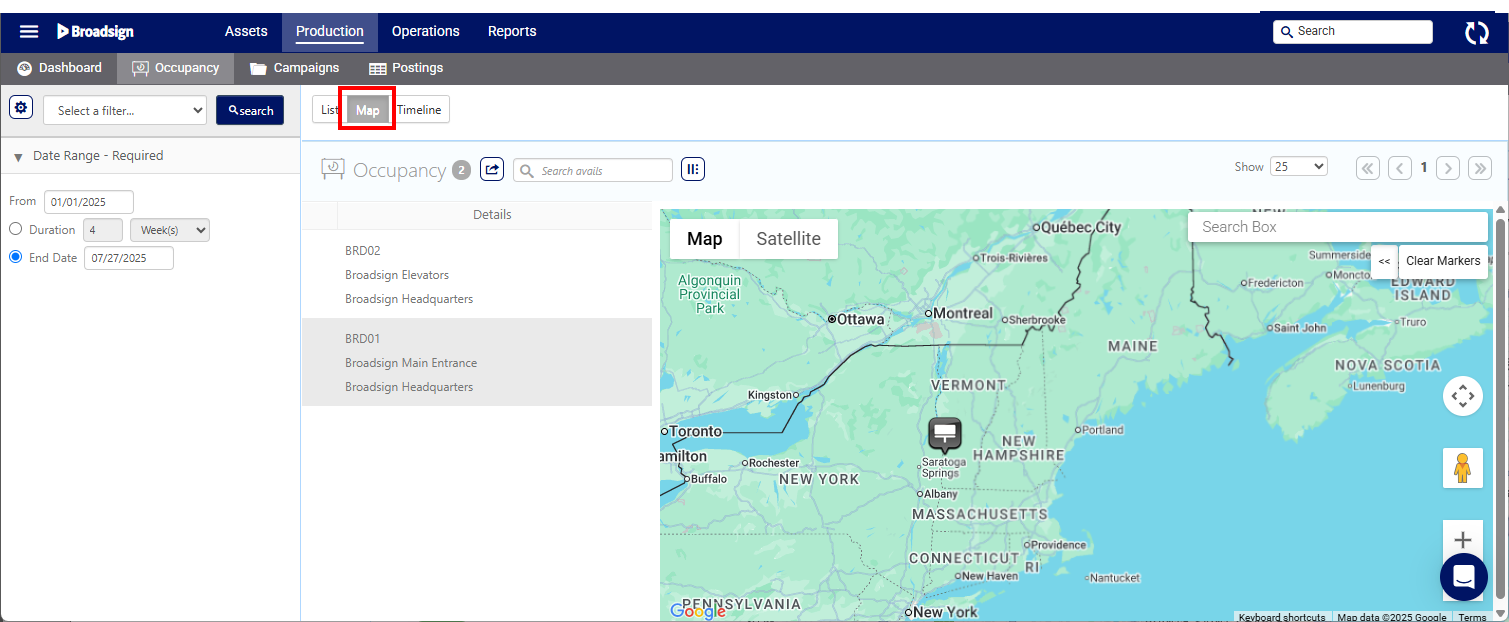
Task: Open the hamburger navigation menu
Action: point(29,31)
